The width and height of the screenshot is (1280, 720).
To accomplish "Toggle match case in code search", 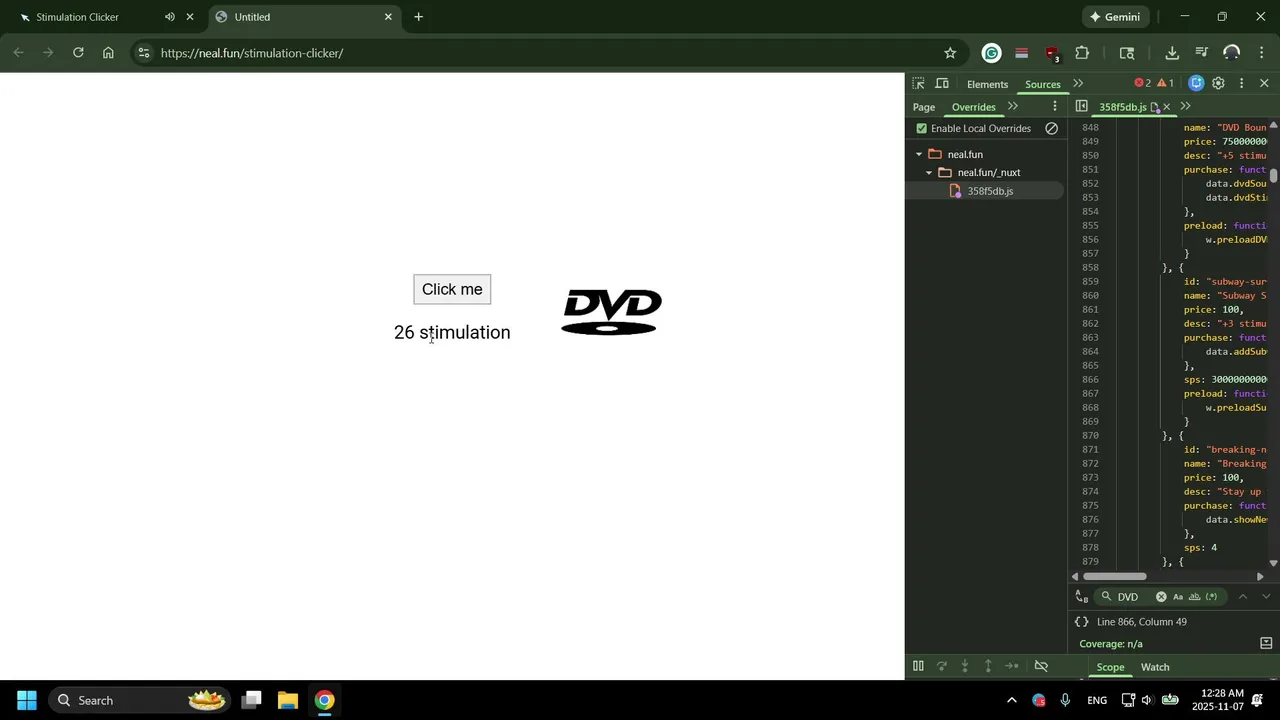I will (1178, 597).
